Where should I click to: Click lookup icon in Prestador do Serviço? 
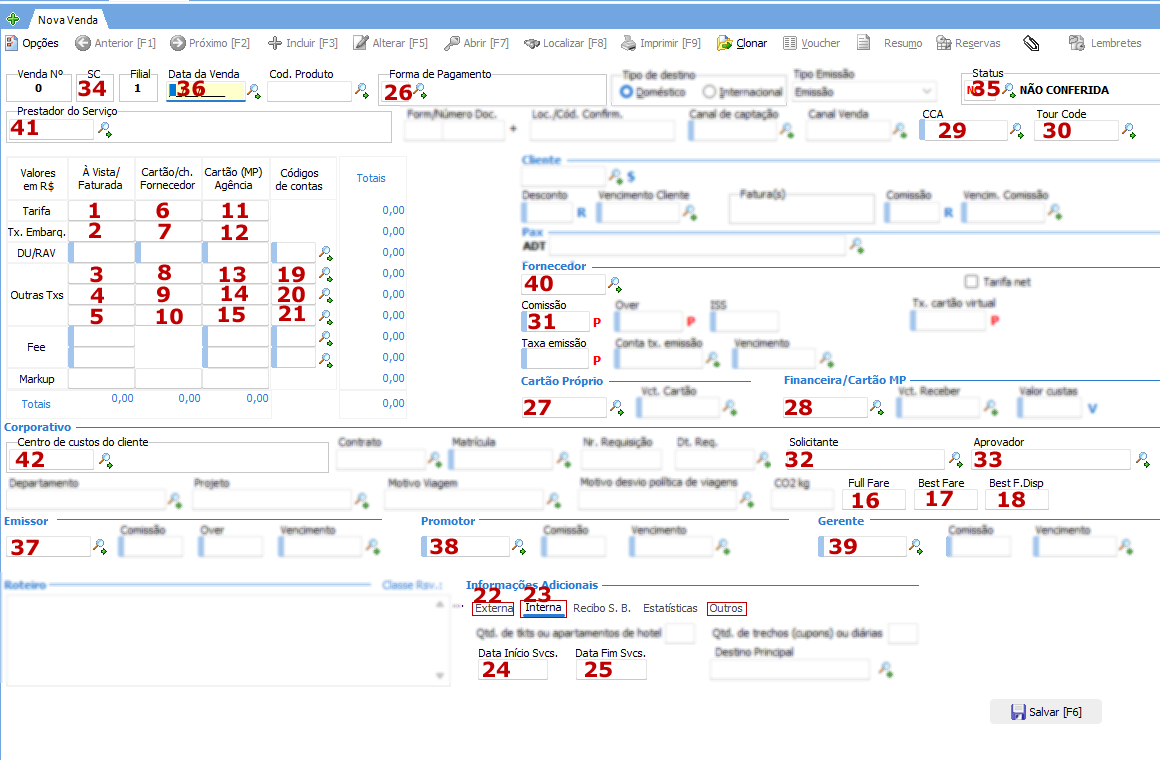pyautogui.click(x=105, y=130)
